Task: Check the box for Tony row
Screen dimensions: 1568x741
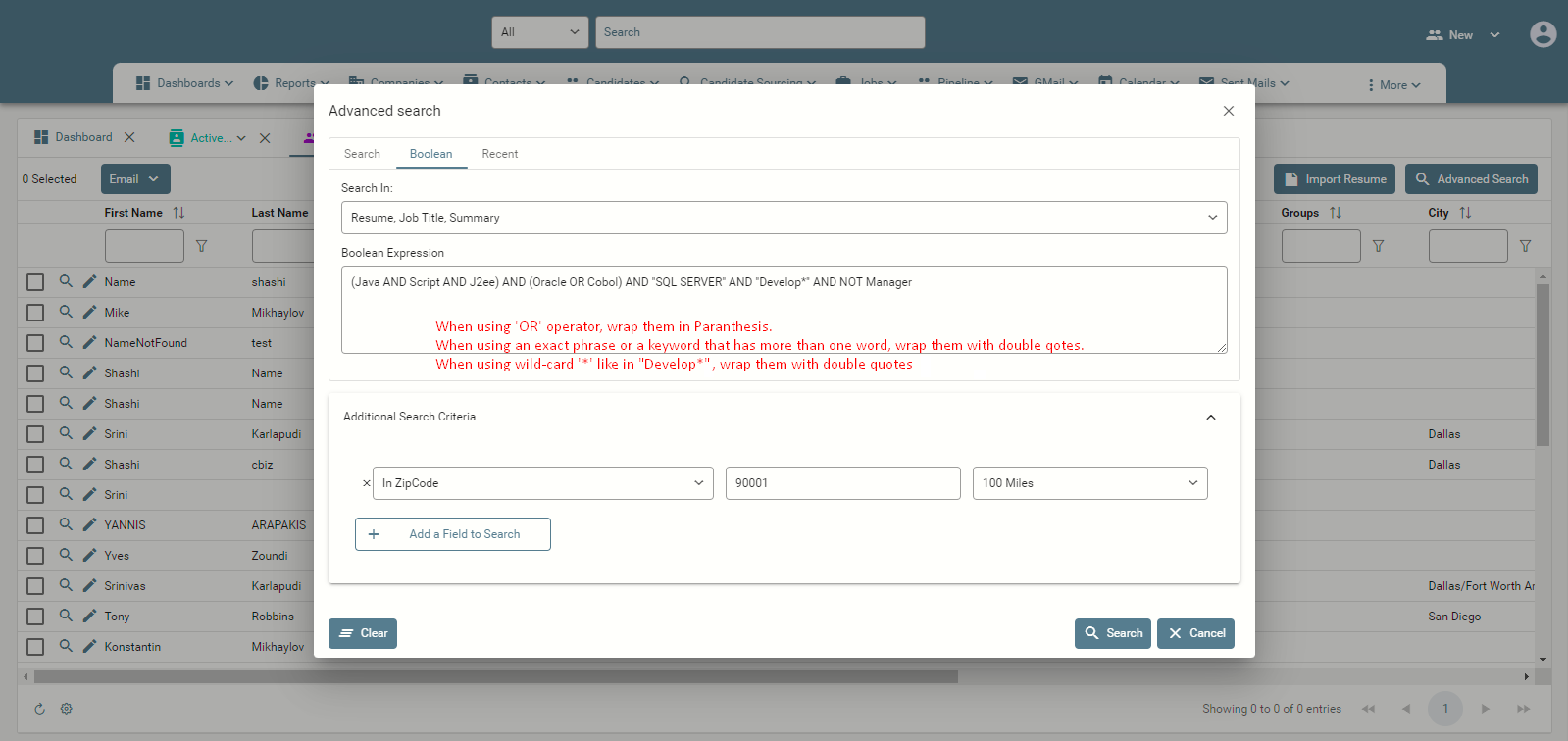Action: click(x=35, y=617)
